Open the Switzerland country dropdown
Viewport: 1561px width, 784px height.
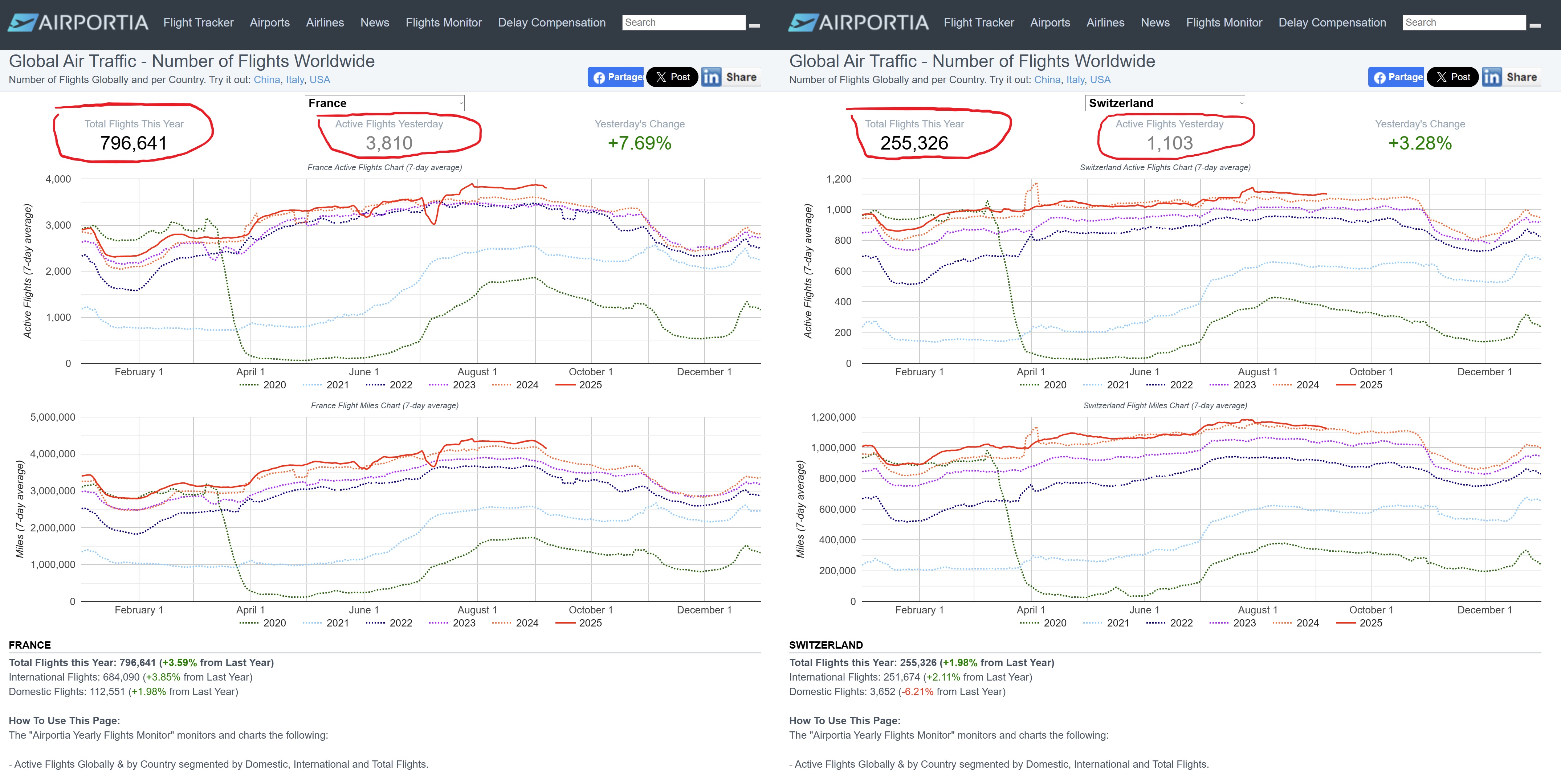click(x=1165, y=103)
